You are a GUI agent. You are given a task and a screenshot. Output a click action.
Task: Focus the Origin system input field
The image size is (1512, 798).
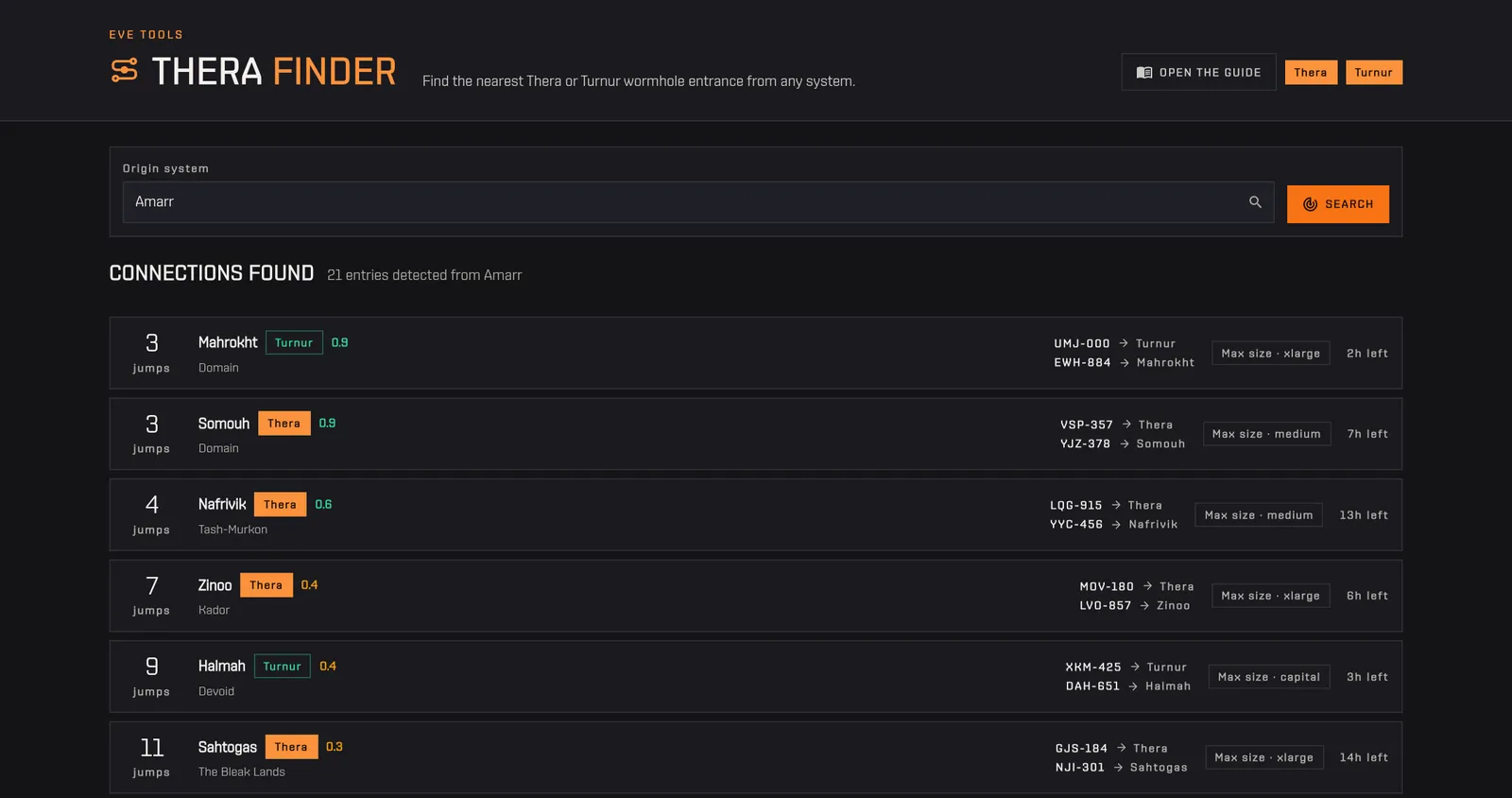point(698,202)
